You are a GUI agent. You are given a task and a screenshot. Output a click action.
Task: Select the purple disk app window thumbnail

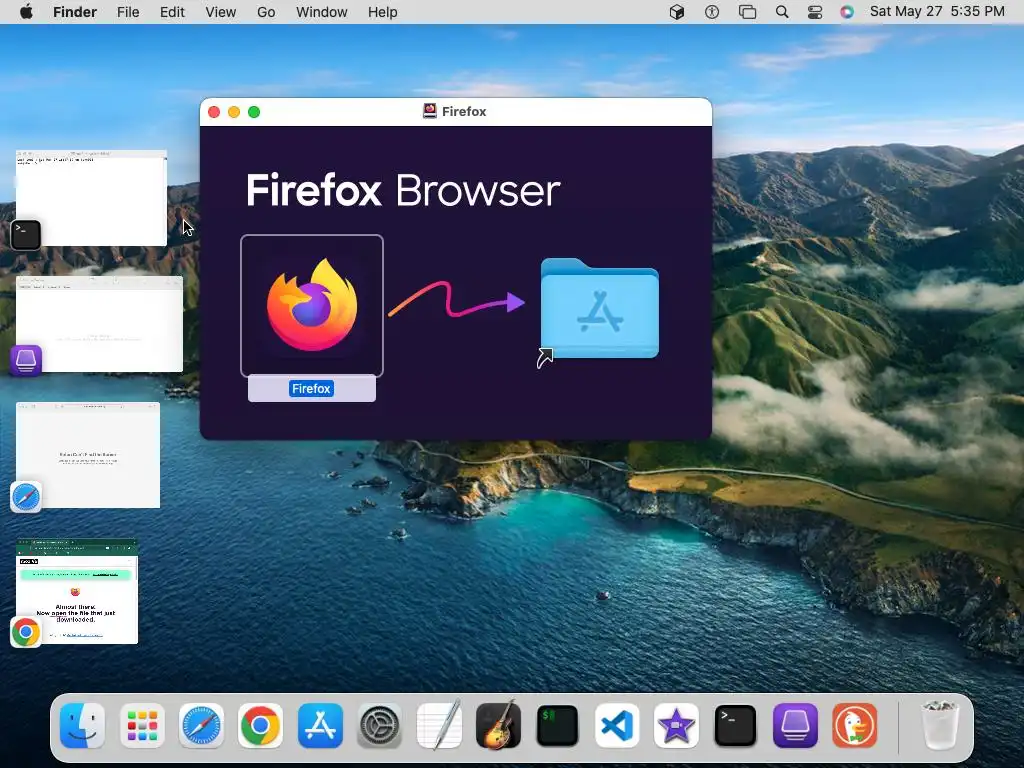point(99,324)
